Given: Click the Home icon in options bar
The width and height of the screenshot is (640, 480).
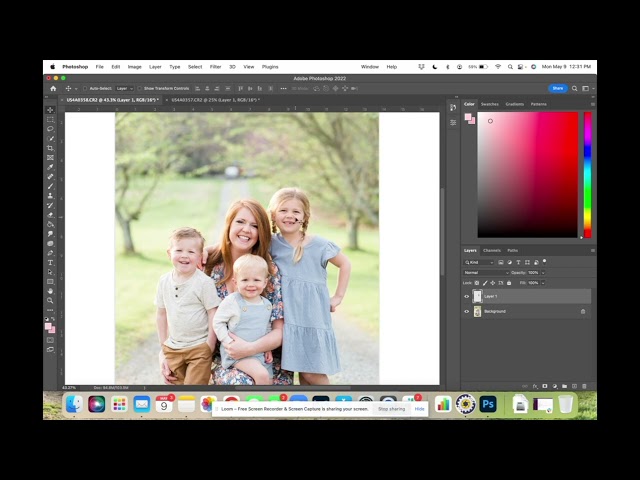Looking at the screenshot, I should coord(53,88).
